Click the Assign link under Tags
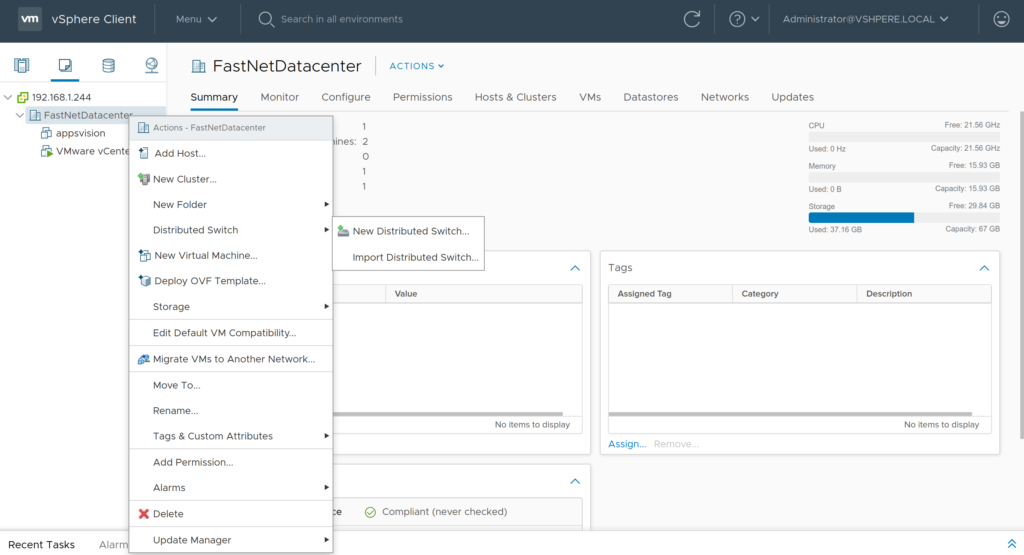 coord(627,444)
